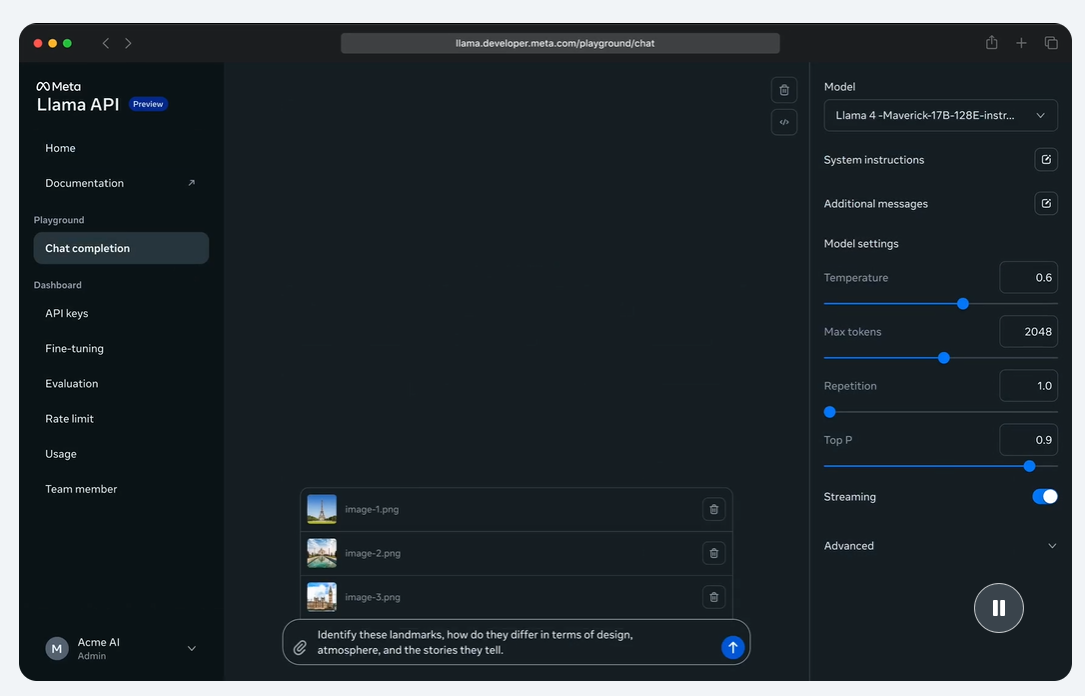Open the Usage page

pos(61,454)
